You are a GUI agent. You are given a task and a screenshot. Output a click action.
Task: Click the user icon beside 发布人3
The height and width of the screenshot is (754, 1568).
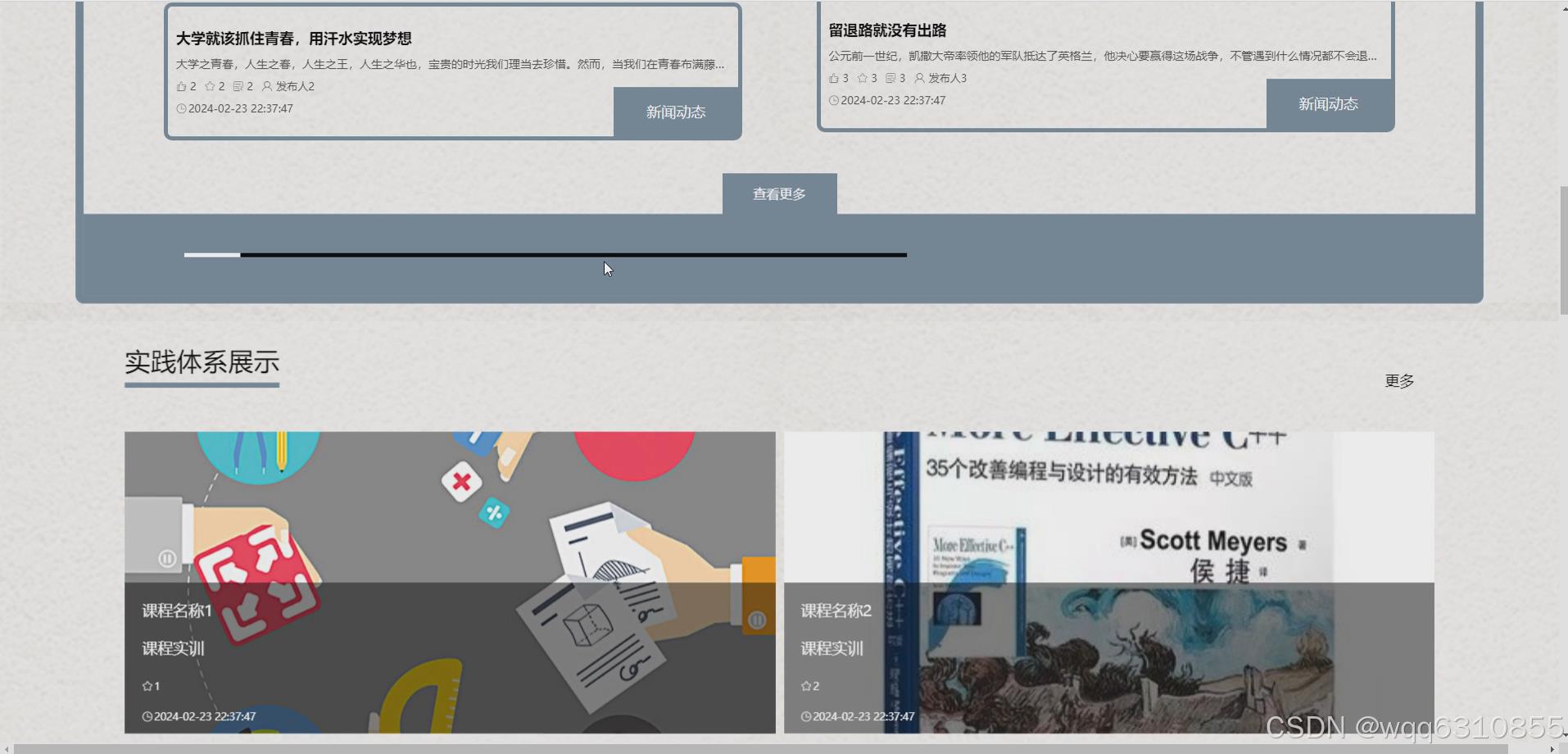click(x=919, y=78)
